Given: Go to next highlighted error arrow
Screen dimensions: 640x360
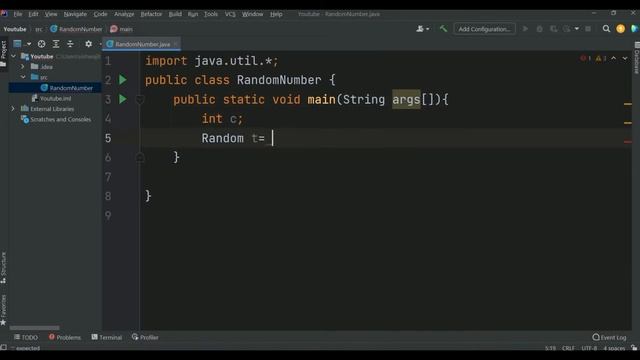Looking at the screenshot, I should click(625, 58).
